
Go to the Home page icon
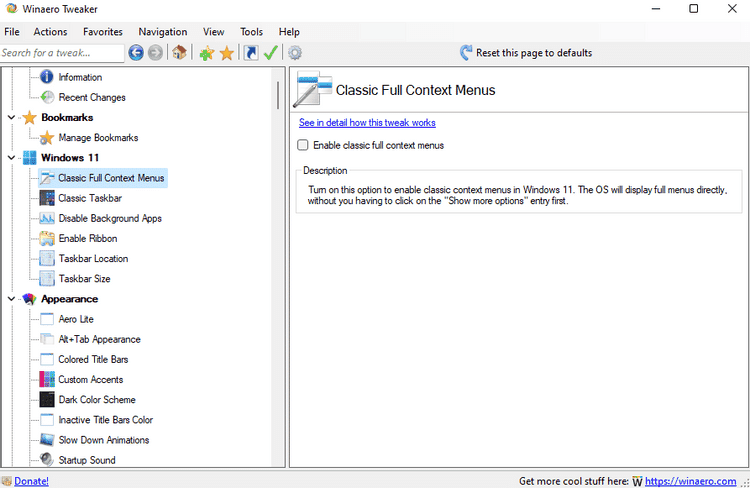[x=179, y=52]
